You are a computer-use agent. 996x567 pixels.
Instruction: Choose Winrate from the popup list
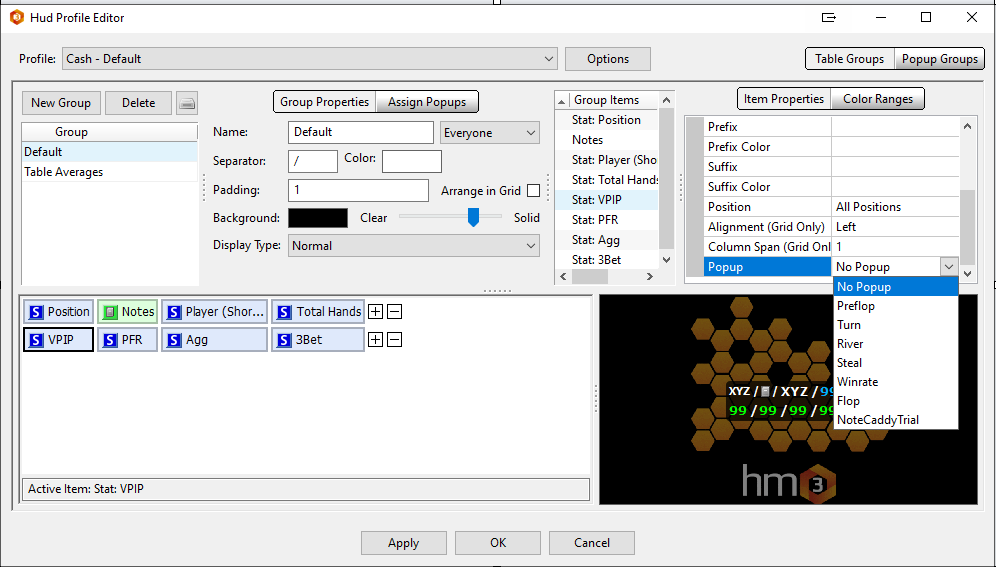895,382
